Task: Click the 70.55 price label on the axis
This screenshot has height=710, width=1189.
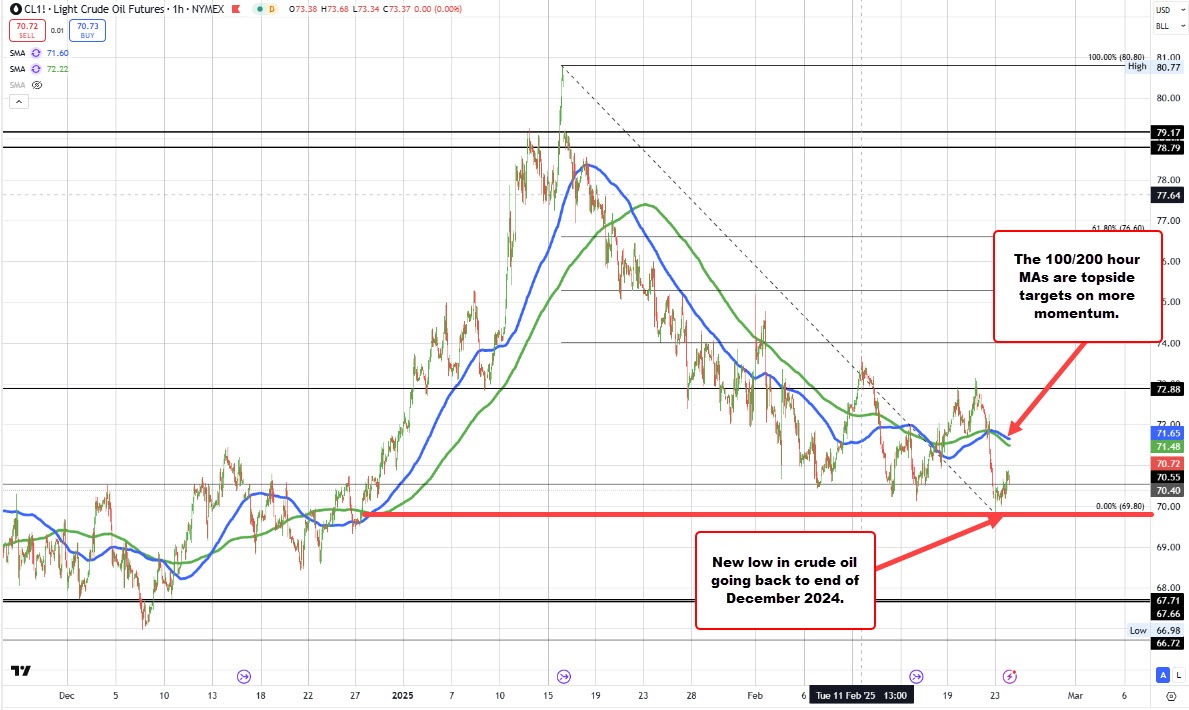Action: (x=1168, y=477)
